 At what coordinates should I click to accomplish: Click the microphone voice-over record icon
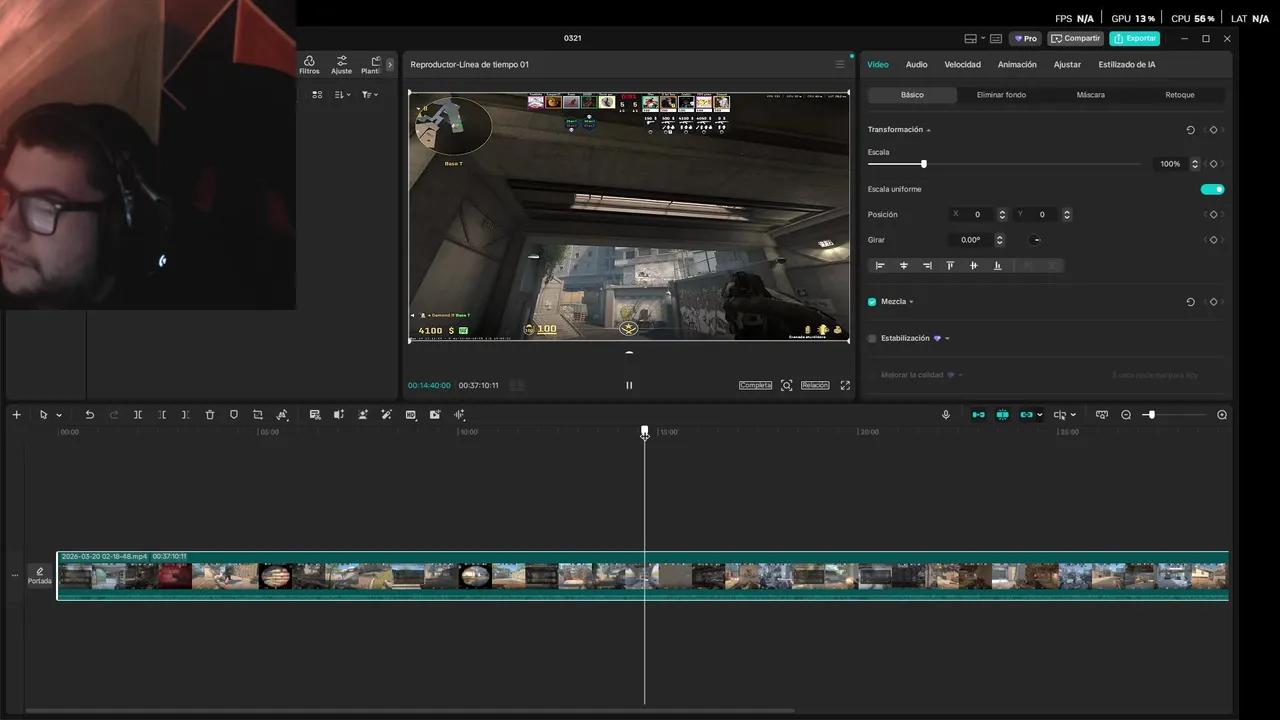[x=946, y=415]
